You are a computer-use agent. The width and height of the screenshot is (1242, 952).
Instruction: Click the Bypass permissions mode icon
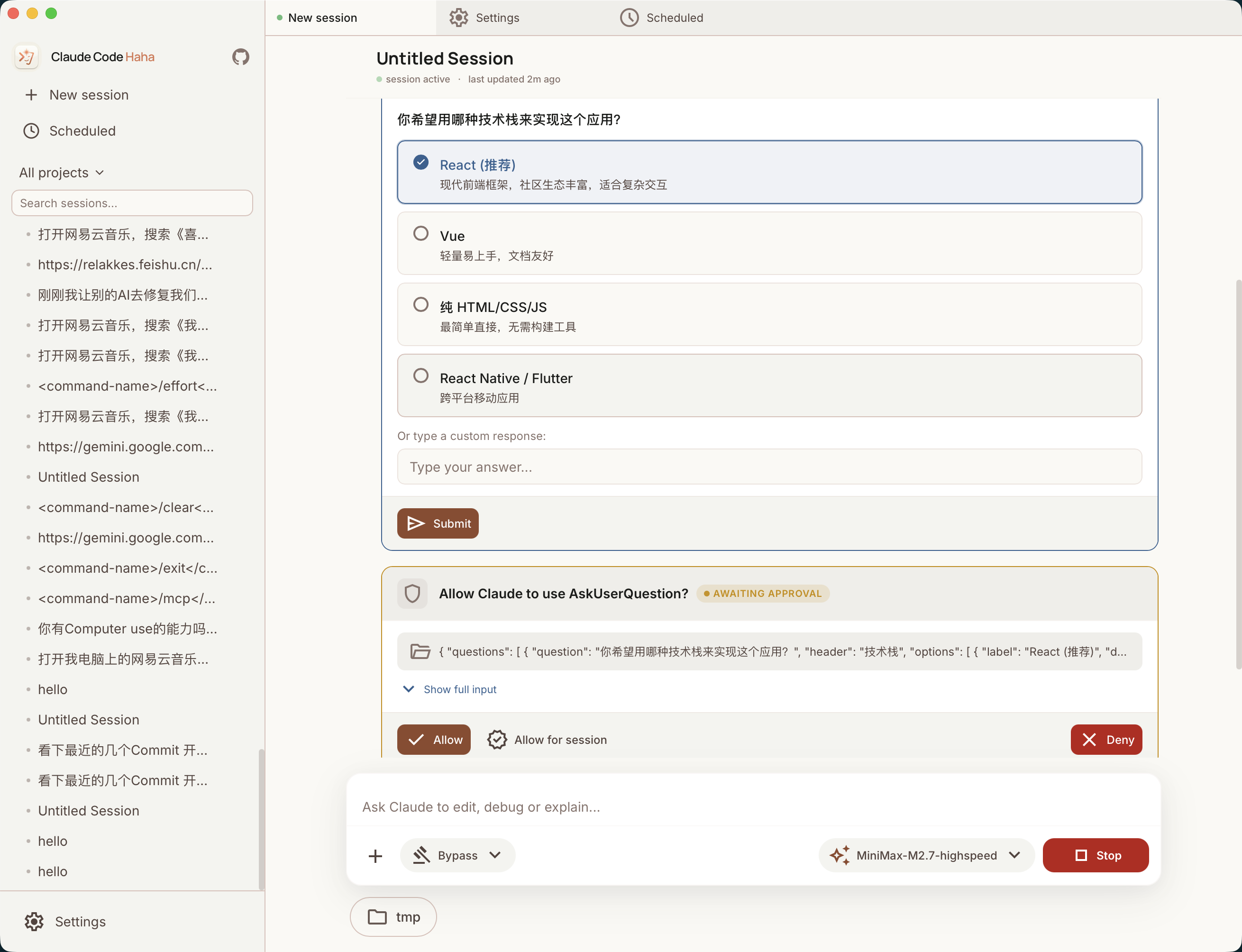pyautogui.click(x=422, y=855)
